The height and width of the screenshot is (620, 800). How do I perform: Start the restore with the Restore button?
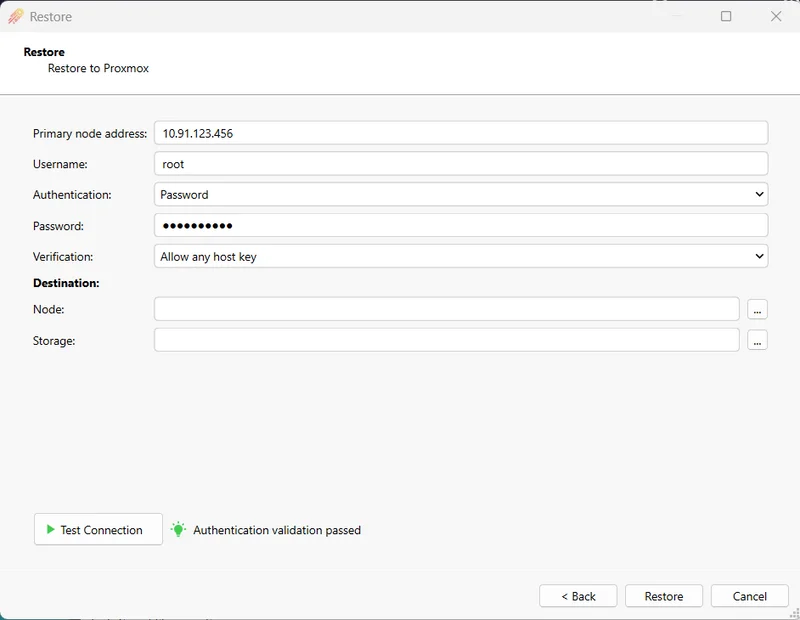(664, 596)
